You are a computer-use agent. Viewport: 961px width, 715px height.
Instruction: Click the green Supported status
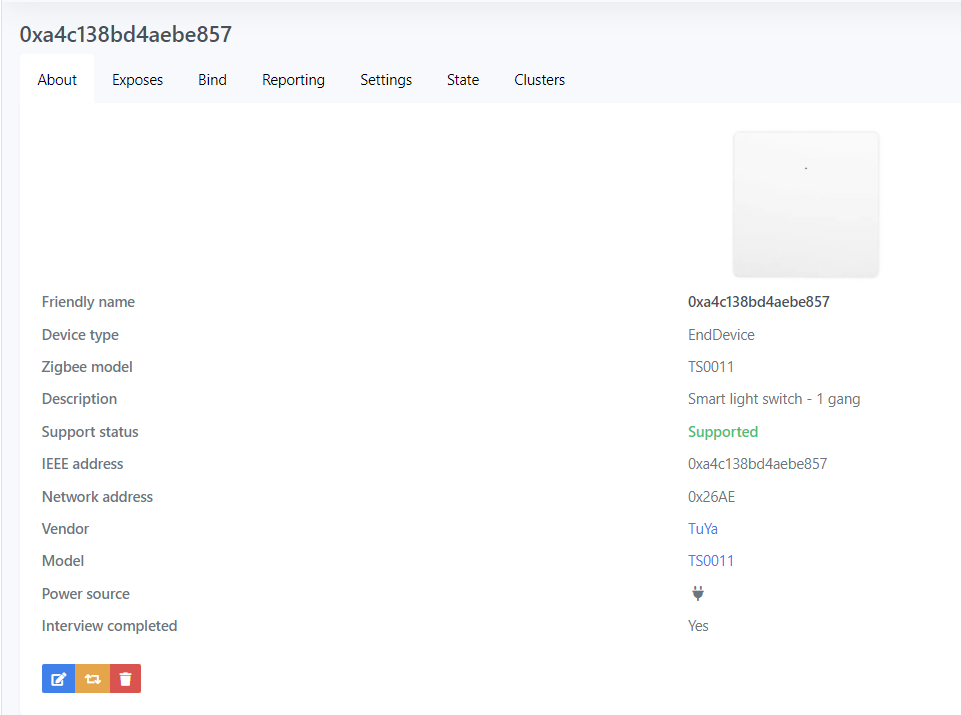(x=723, y=432)
